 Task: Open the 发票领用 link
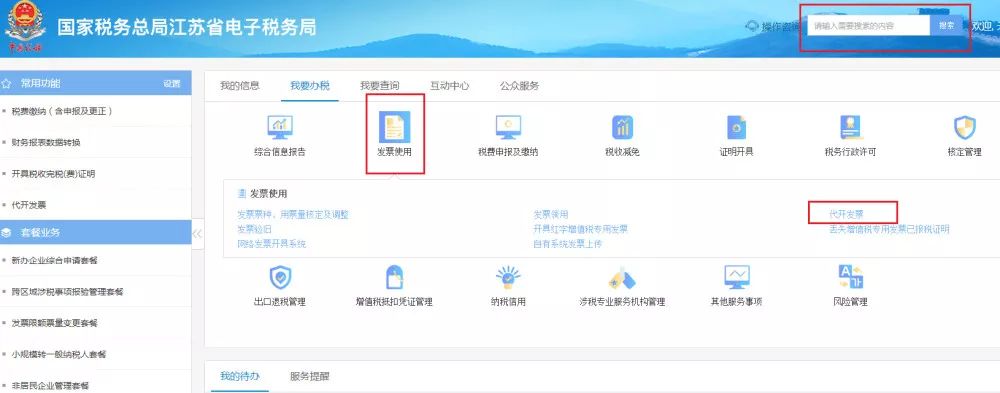click(x=550, y=215)
